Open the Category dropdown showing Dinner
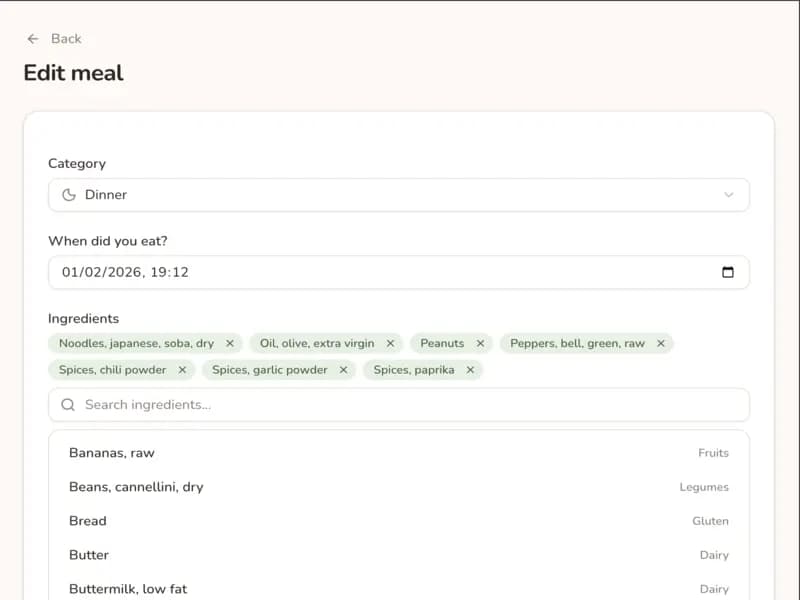This screenshot has width=800, height=600. click(x=398, y=195)
